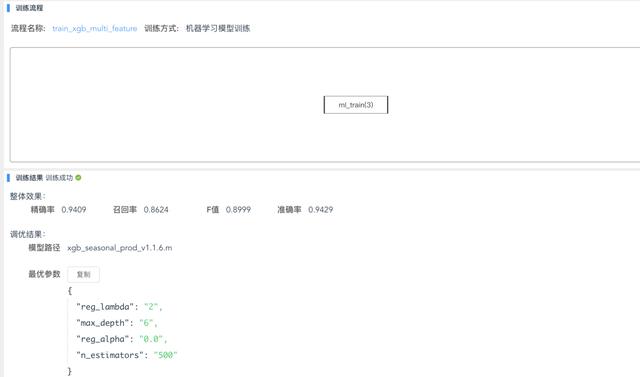
Task: Select the max_depth value "6"
Action: coord(146,323)
